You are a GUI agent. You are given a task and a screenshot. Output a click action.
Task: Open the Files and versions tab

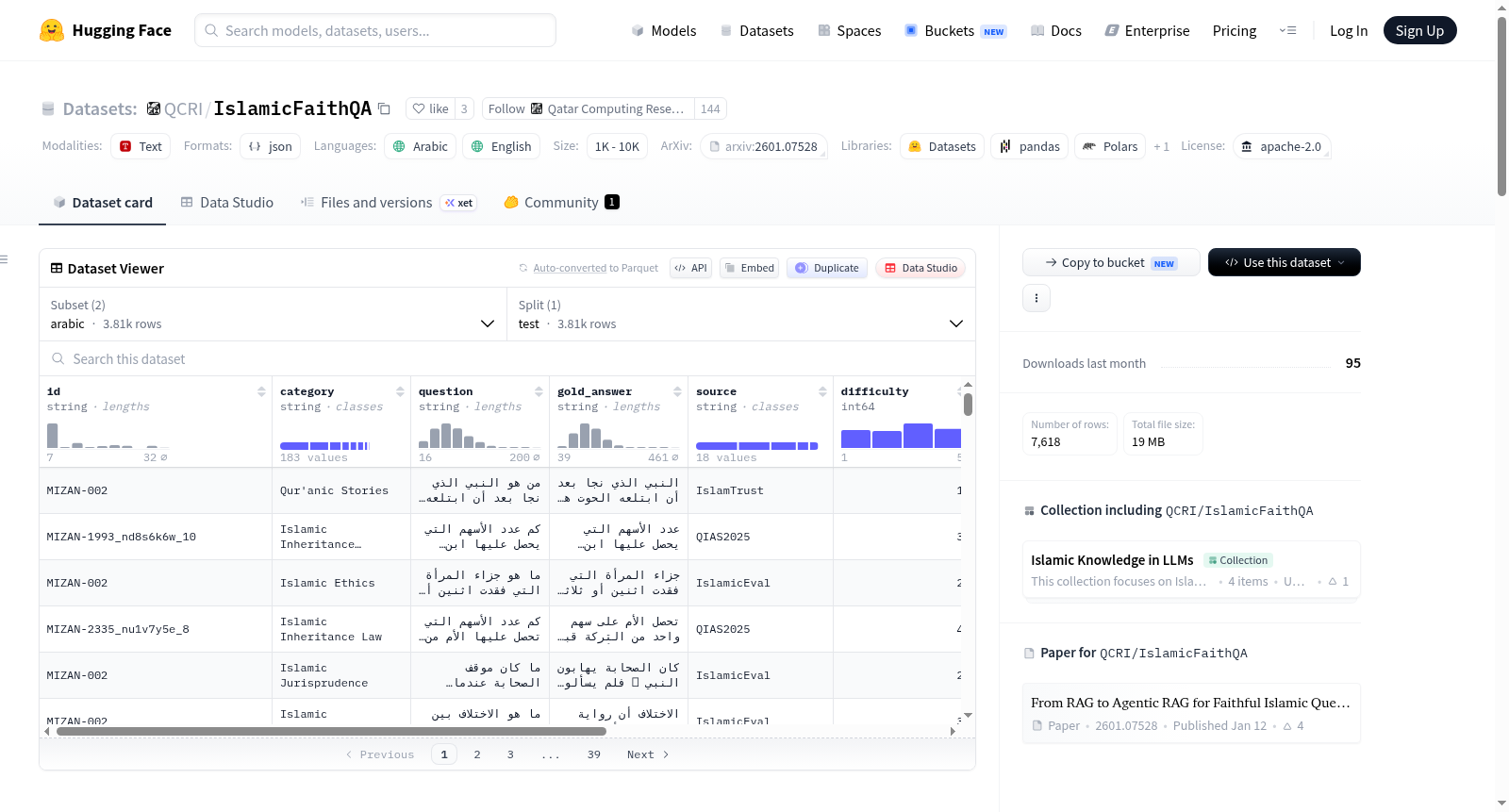(x=389, y=203)
